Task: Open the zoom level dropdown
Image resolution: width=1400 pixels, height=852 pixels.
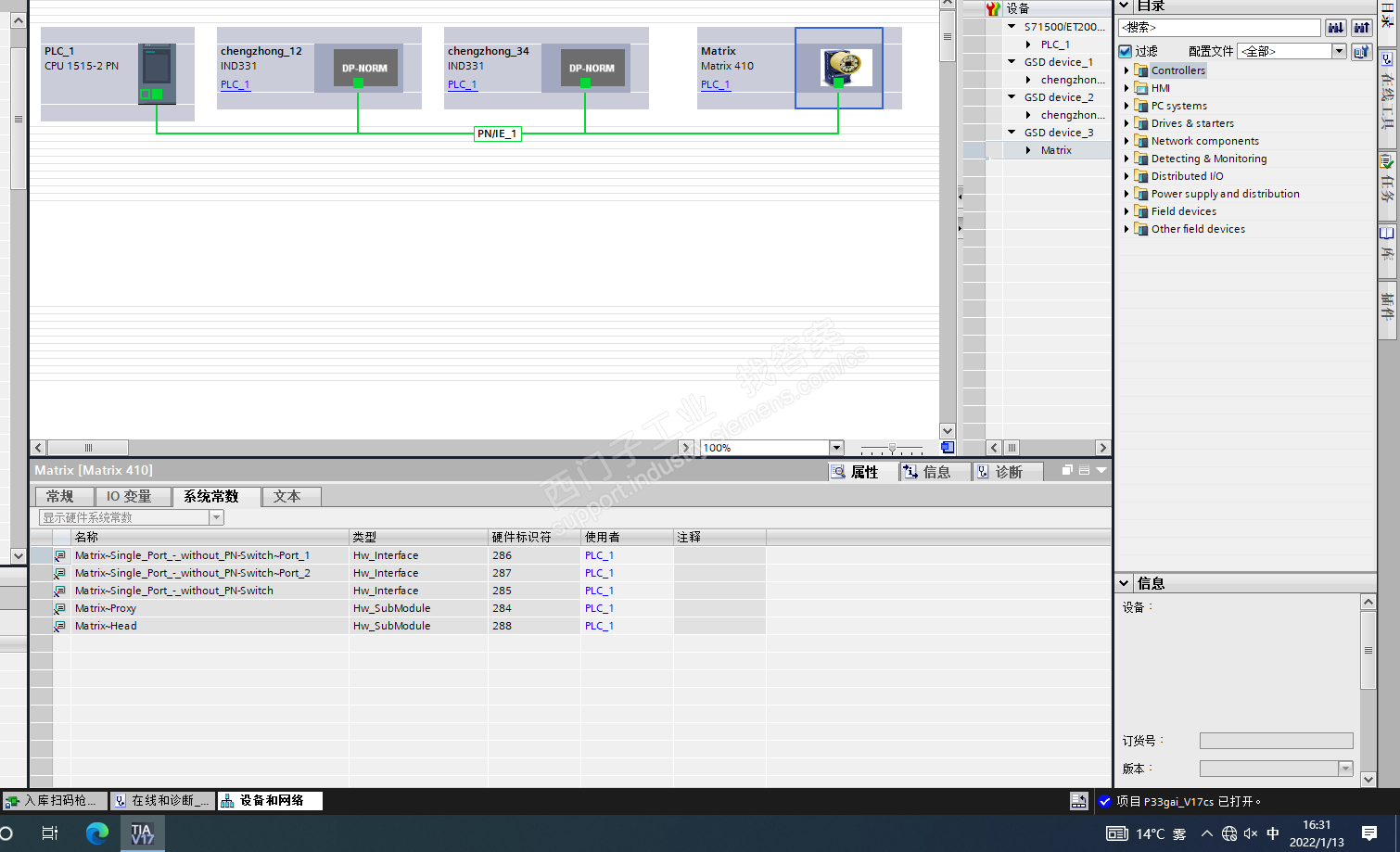Action: [836, 448]
